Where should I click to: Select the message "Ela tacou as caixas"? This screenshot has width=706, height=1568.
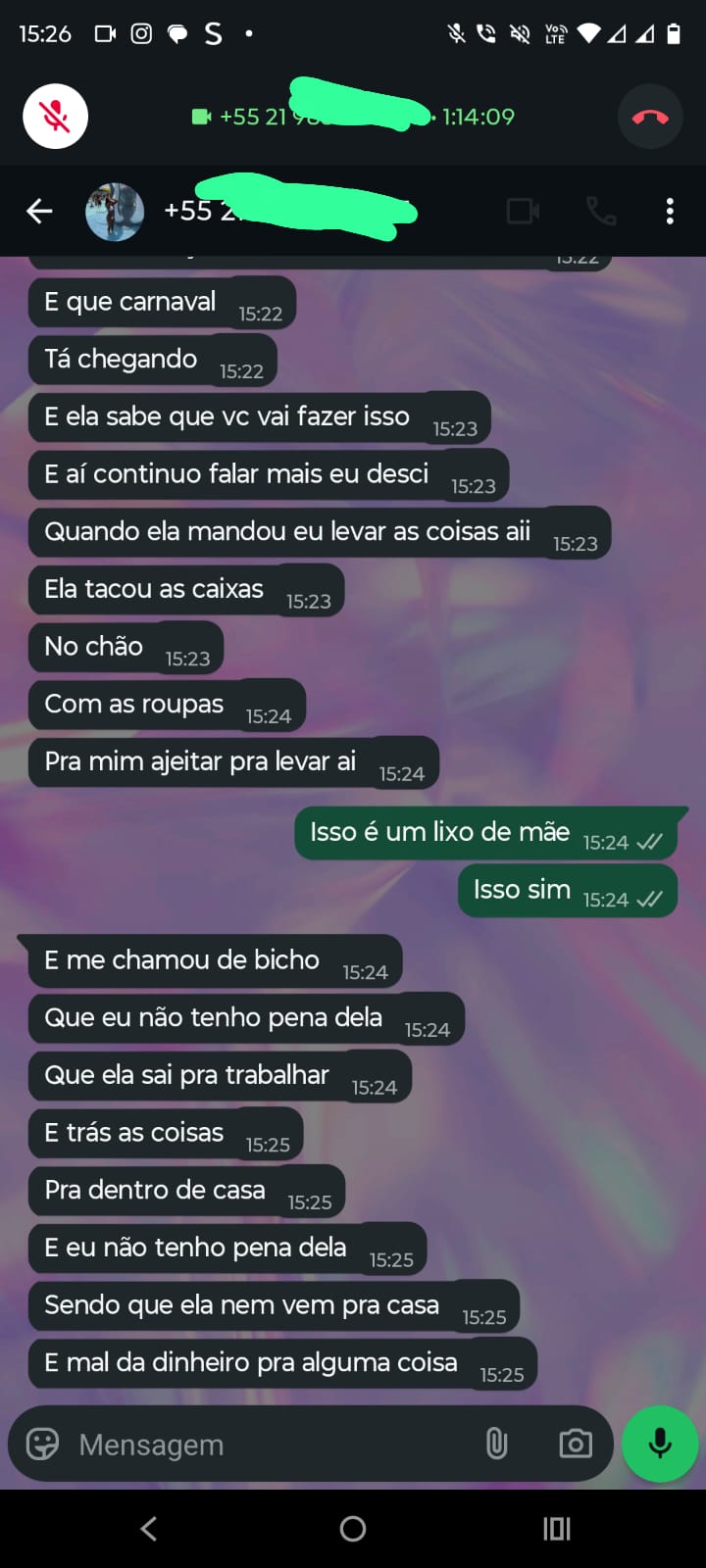point(186,590)
